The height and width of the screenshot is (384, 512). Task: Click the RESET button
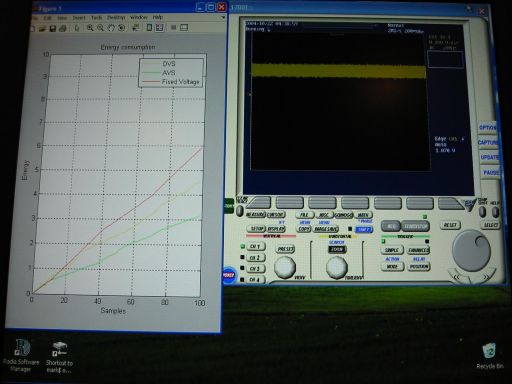tap(450, 225)
